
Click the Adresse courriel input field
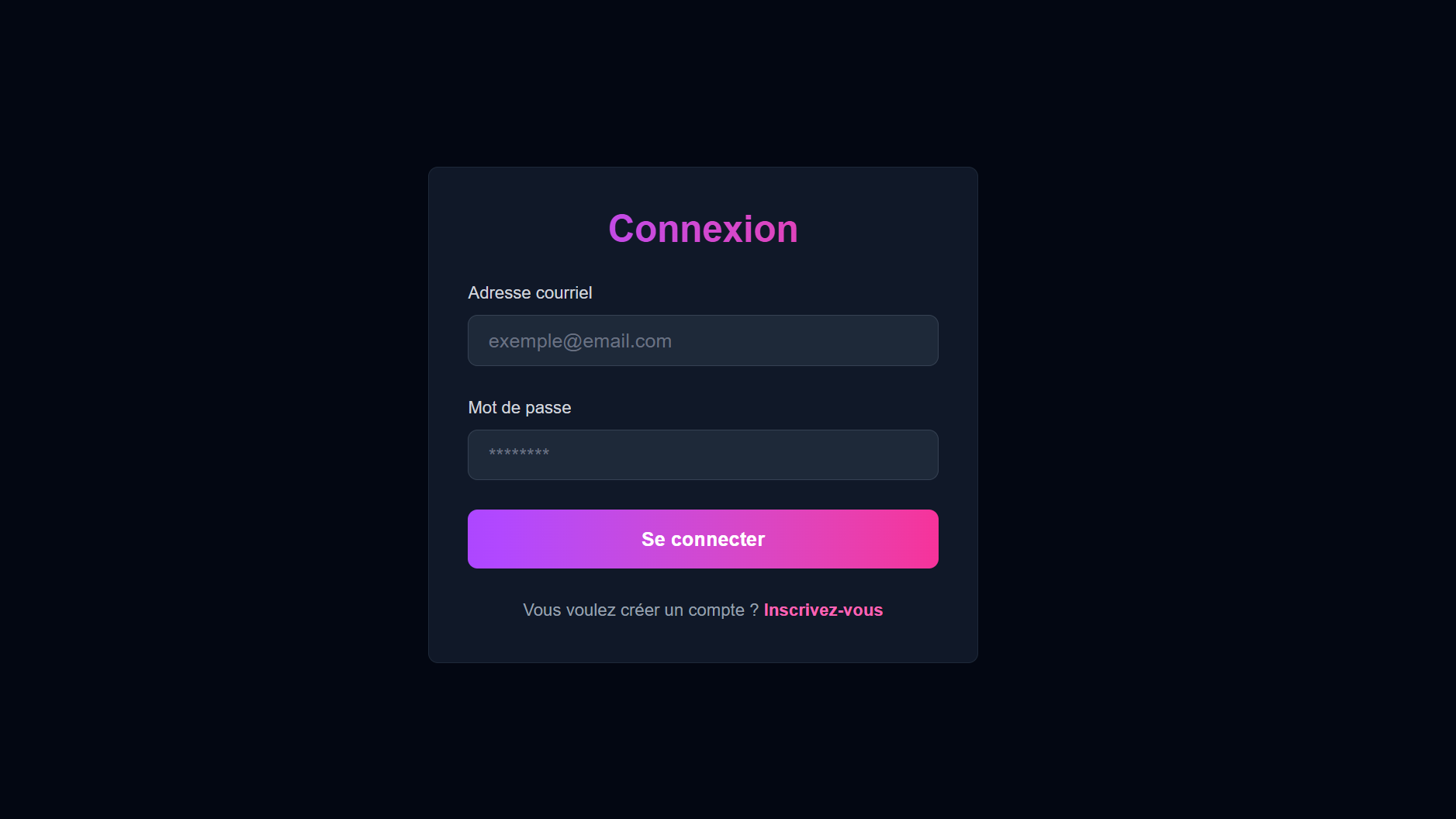(x=702, y=340)
